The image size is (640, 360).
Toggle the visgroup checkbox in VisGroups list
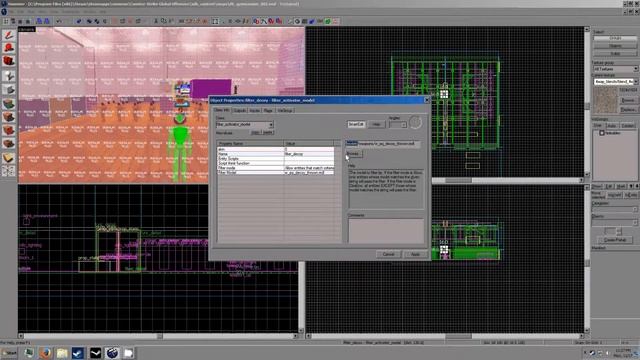click(601, 133)
